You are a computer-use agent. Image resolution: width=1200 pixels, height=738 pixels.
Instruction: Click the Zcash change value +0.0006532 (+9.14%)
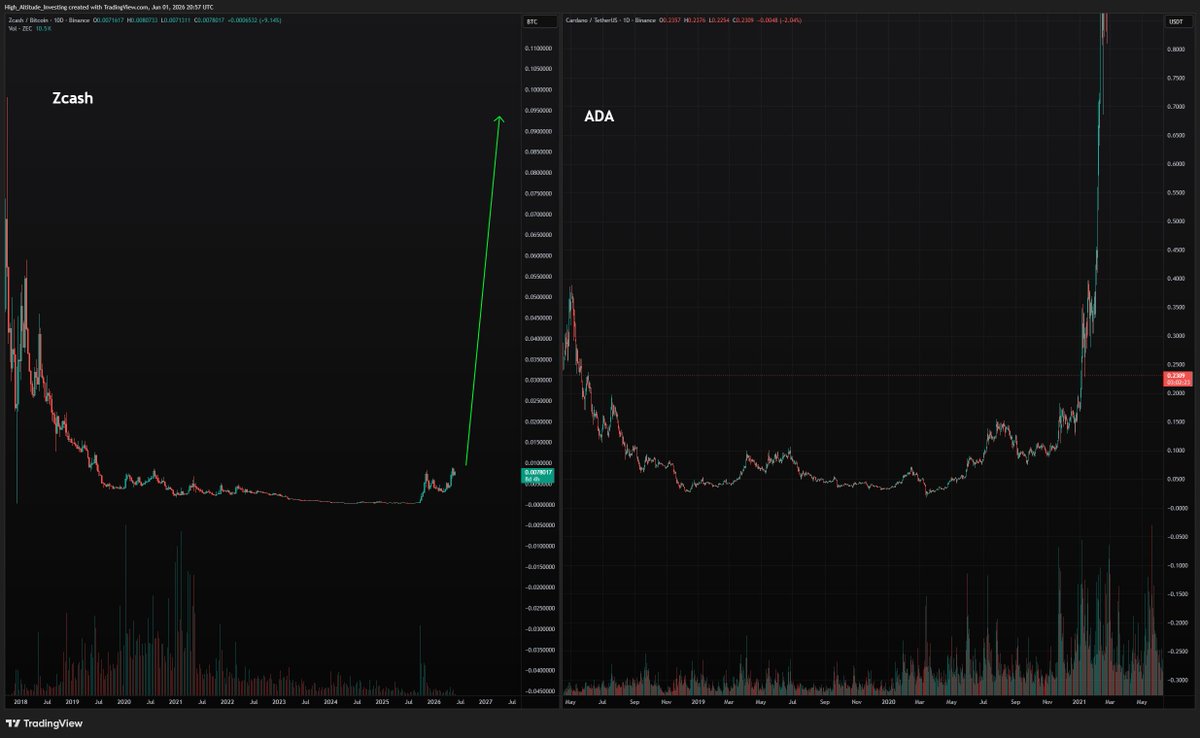pos(254,20)
